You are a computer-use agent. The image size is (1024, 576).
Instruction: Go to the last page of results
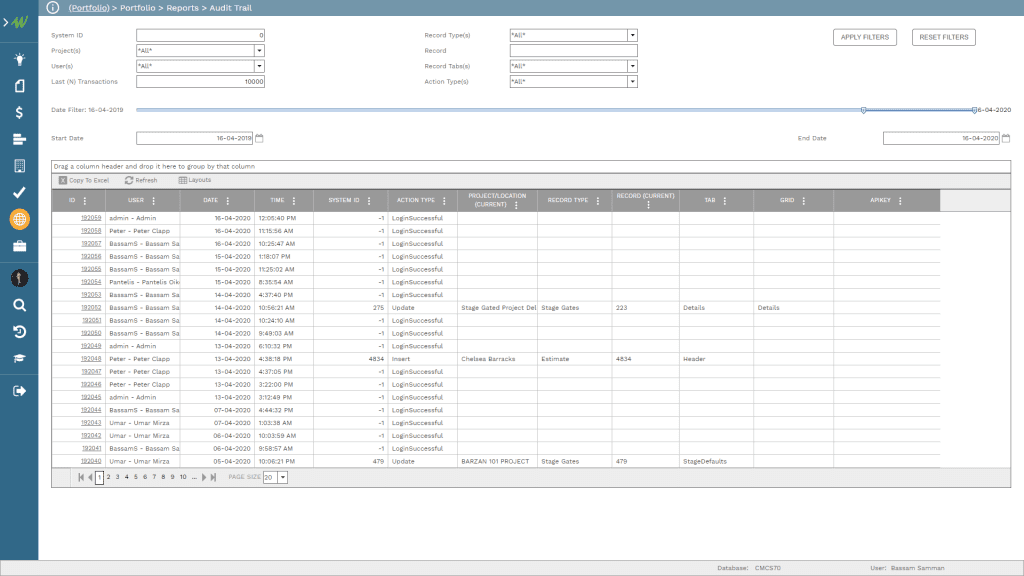pos(213,477)
